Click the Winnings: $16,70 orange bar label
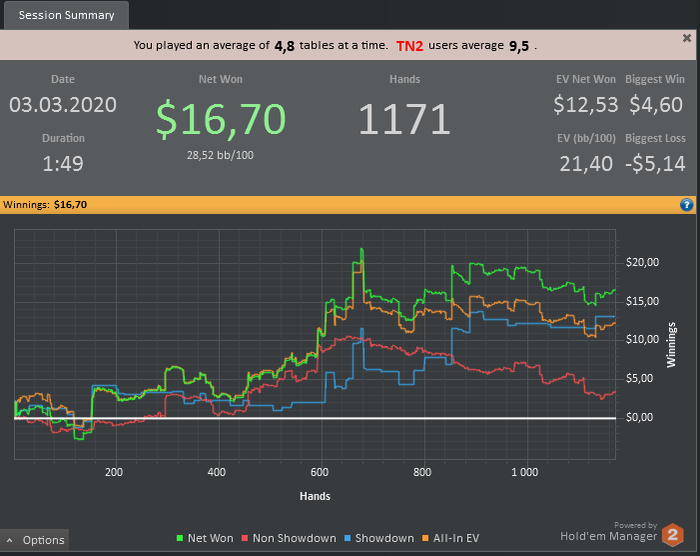700x556 pixels. pyautogui.click(x=45, y=205)
